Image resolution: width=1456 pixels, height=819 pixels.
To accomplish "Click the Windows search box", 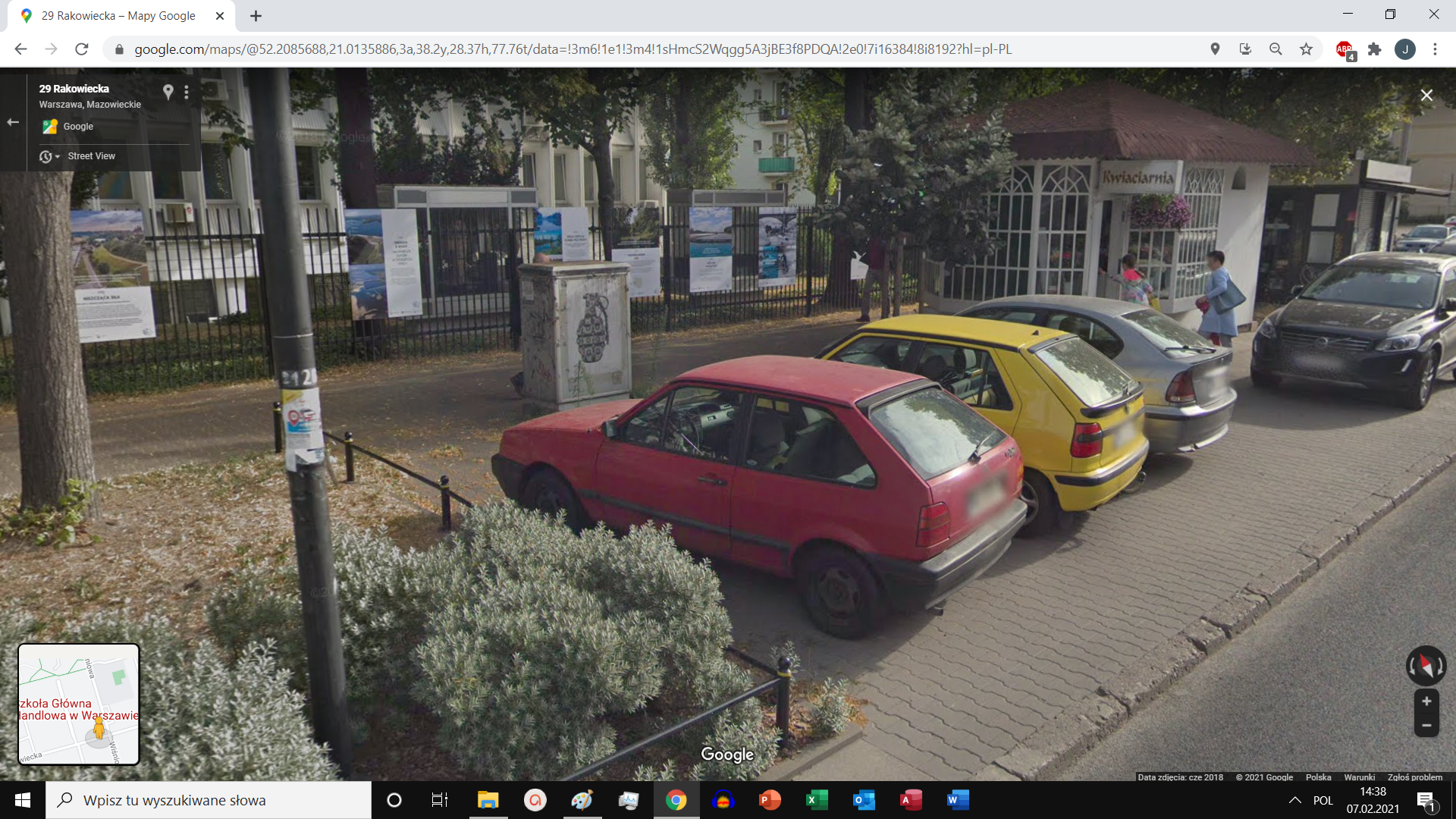I will pyautogui.click(x=209, y=800).
